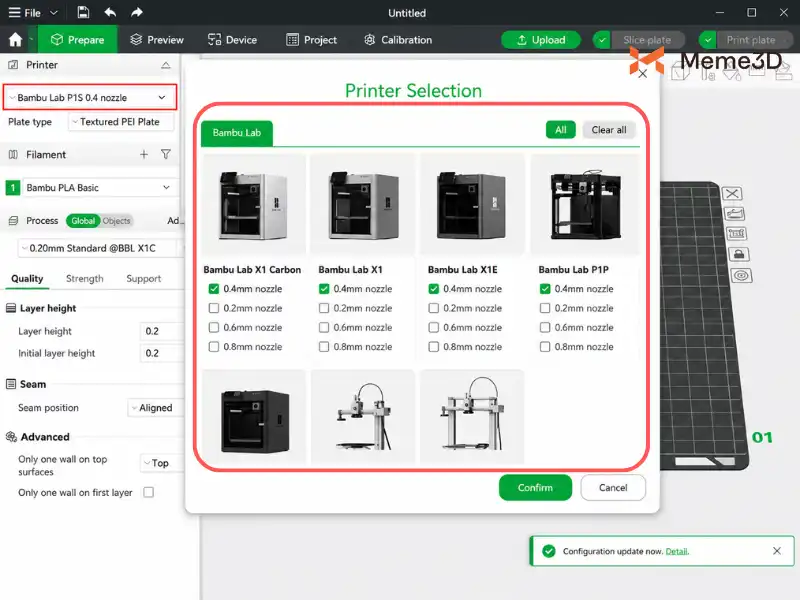Open the notification Detail link
Screen dimensions: 800x600
677,551
